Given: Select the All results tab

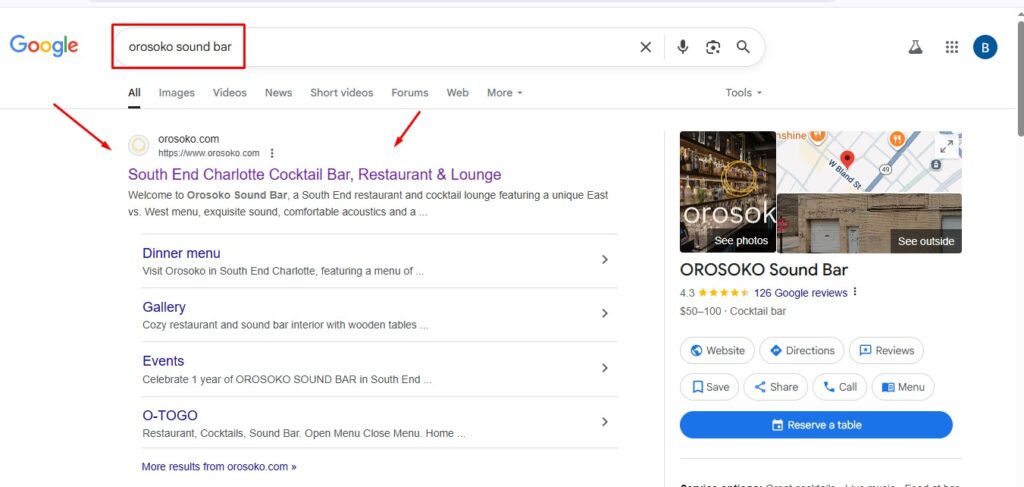Looking at the screenshot, I should tap(134, 93).
